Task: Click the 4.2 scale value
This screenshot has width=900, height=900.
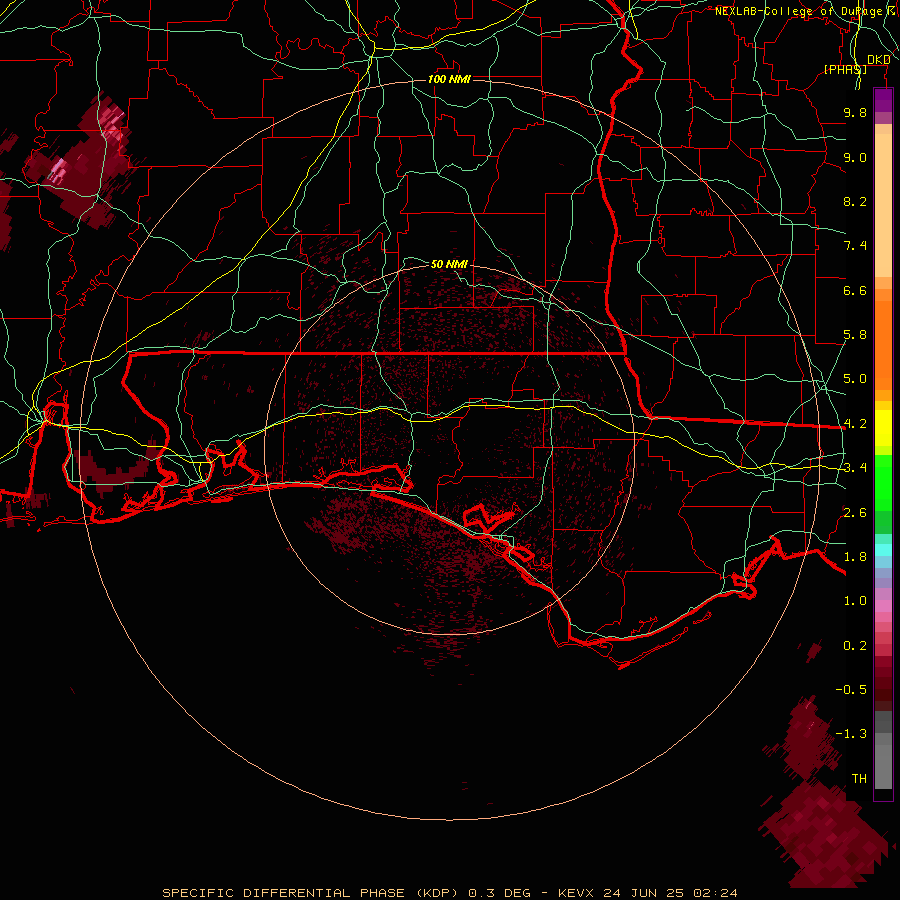Action: tap(855, 424)
